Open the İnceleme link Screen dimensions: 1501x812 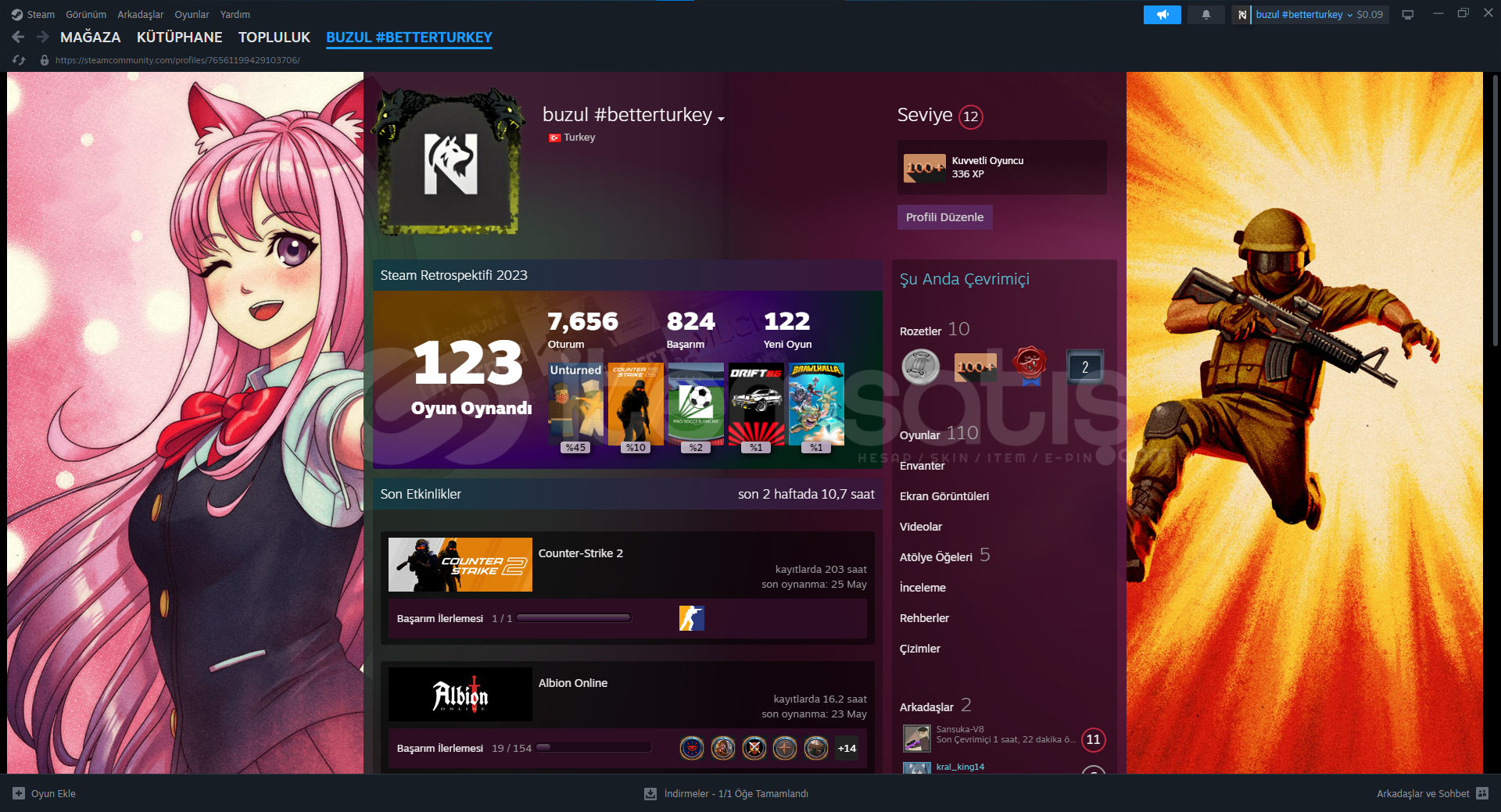(x=922, y=588)
